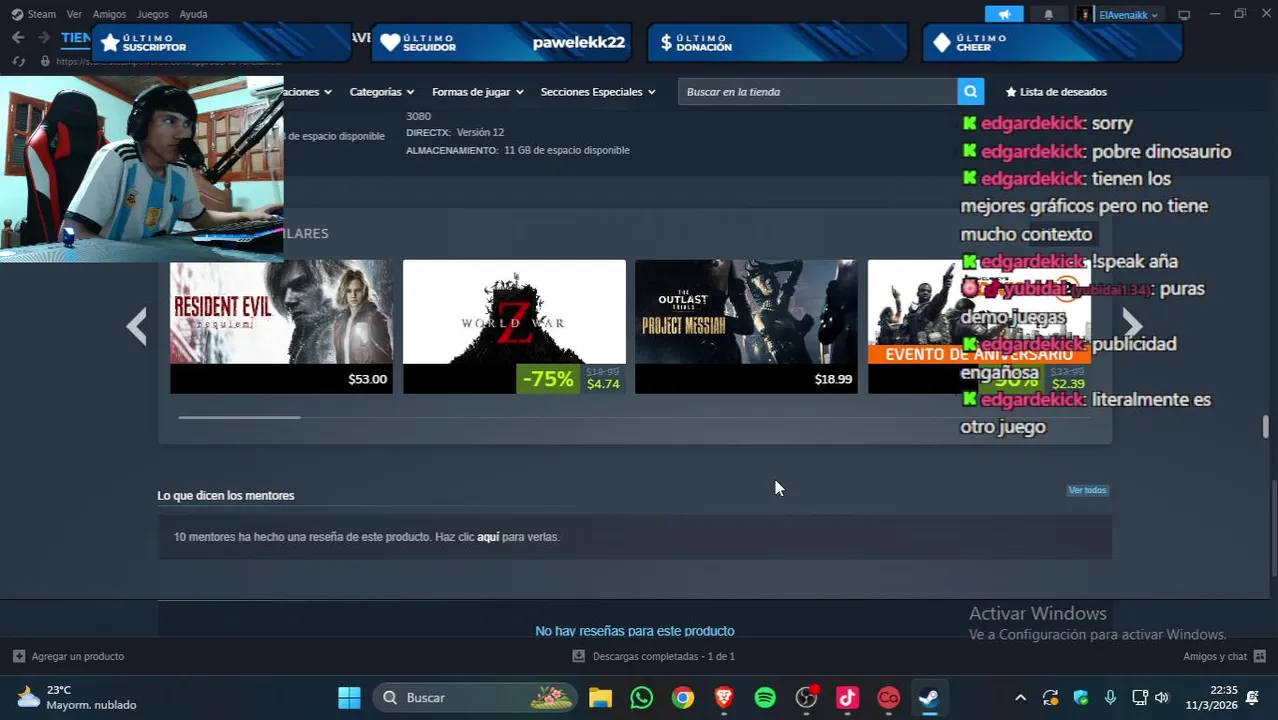
Task: Open The Outlast Trials Project Messiah card
Action: pyautogui.click(x=746, y=326)
